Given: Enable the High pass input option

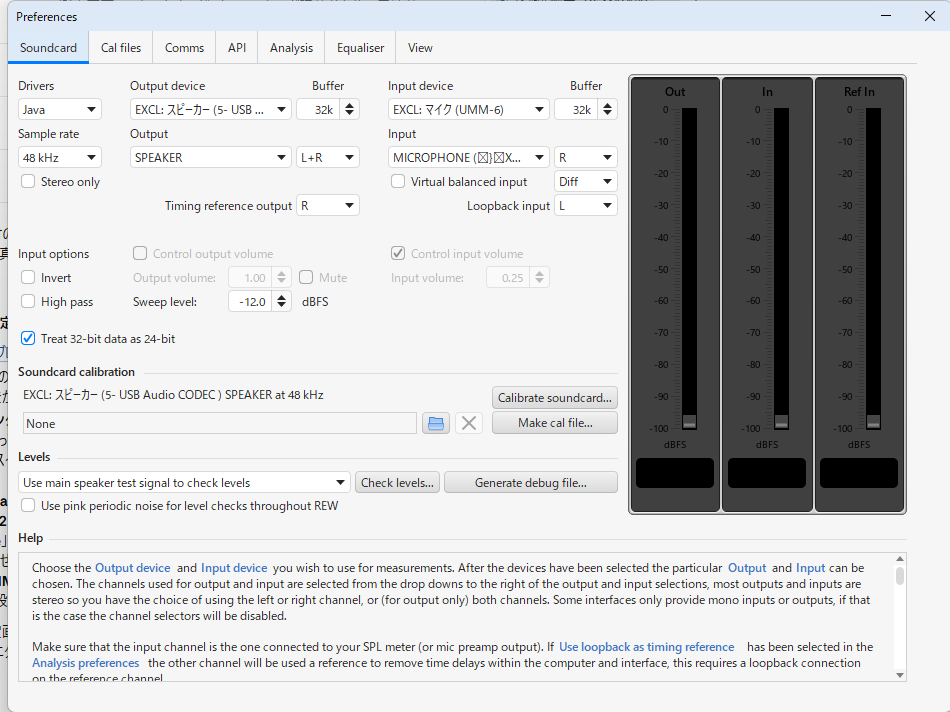Looking at the screenshot, I should click(28, 301).
